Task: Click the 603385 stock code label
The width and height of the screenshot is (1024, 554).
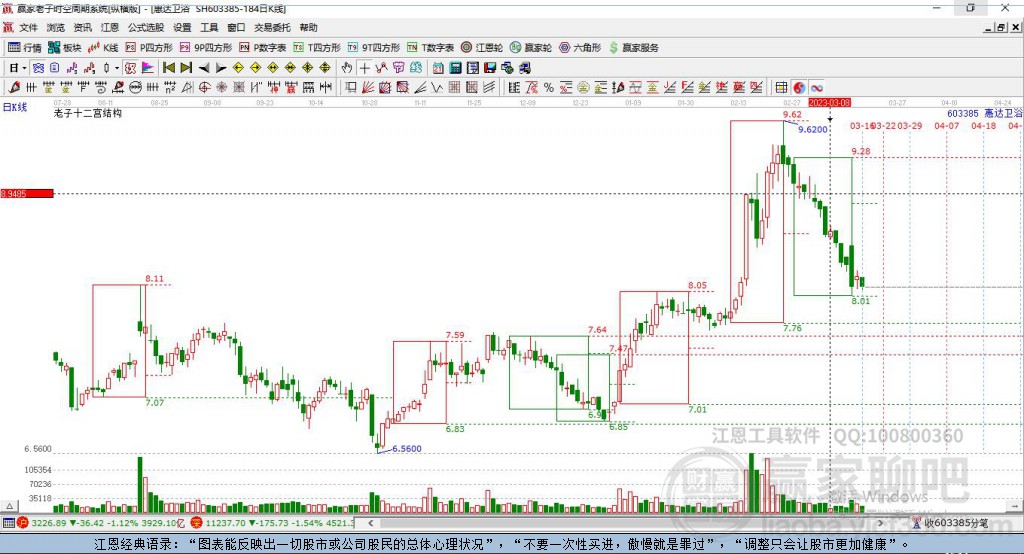Action: click(963, 113)
